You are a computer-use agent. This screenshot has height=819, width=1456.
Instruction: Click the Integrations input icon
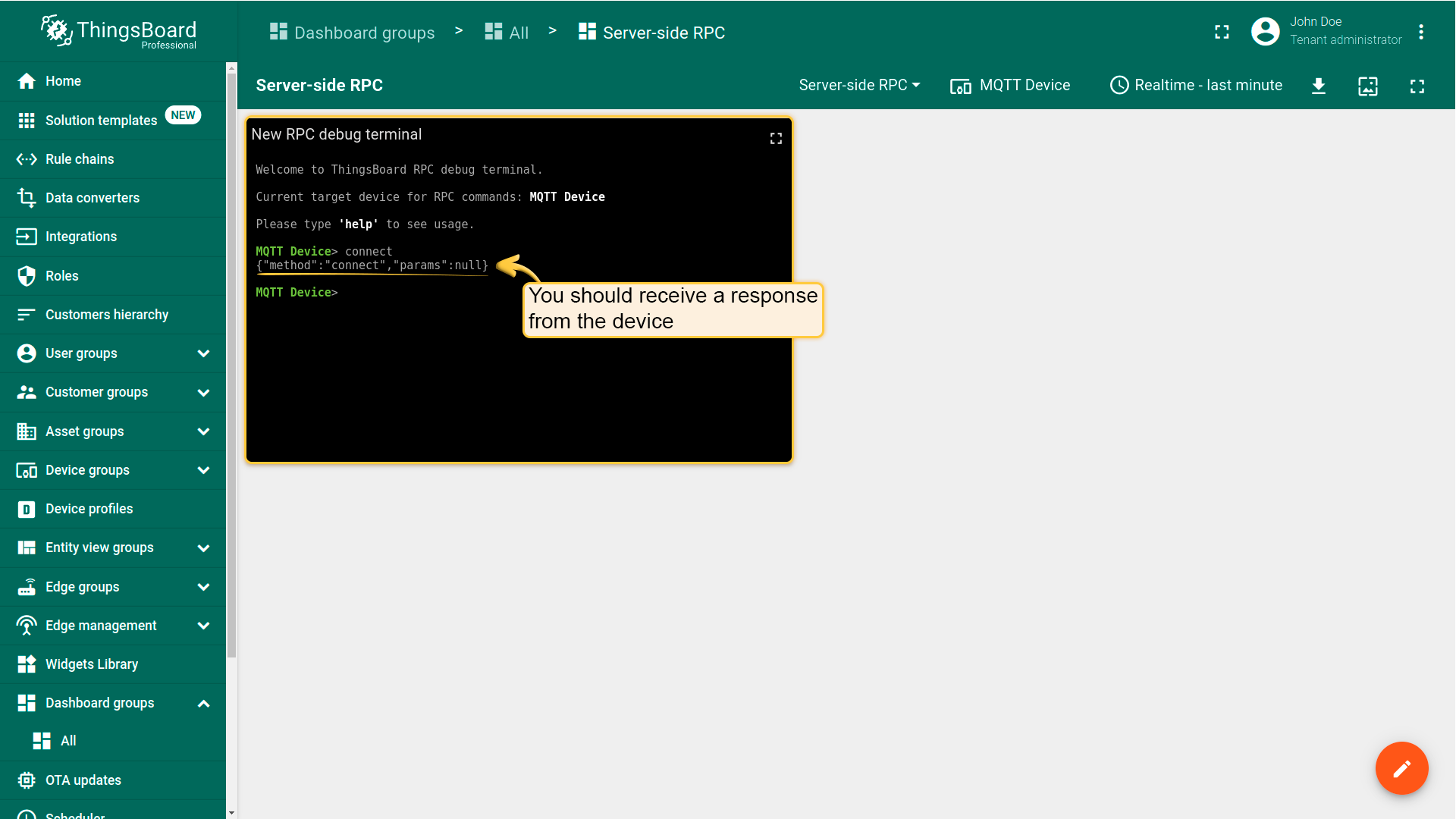coord(27,237)
